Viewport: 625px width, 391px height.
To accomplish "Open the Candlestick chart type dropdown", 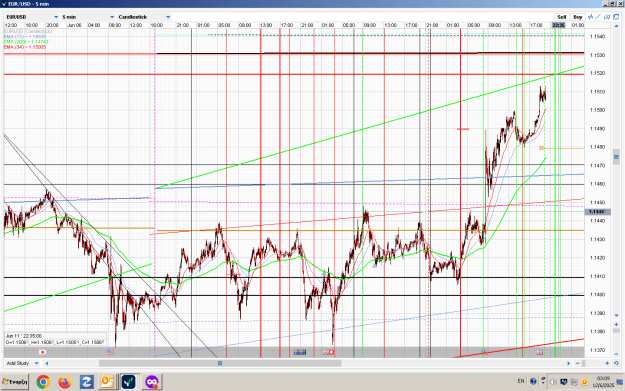I will point(144,17).
